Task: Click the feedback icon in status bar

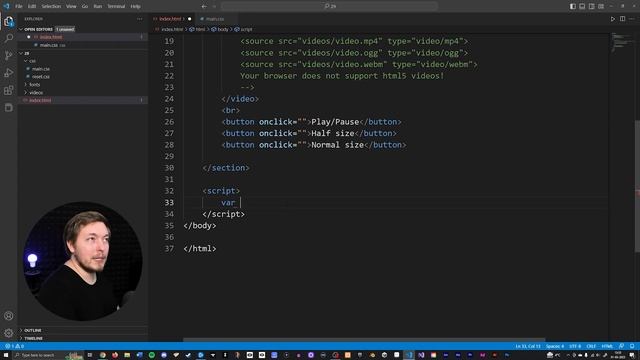Action: (x=621, y=346)
